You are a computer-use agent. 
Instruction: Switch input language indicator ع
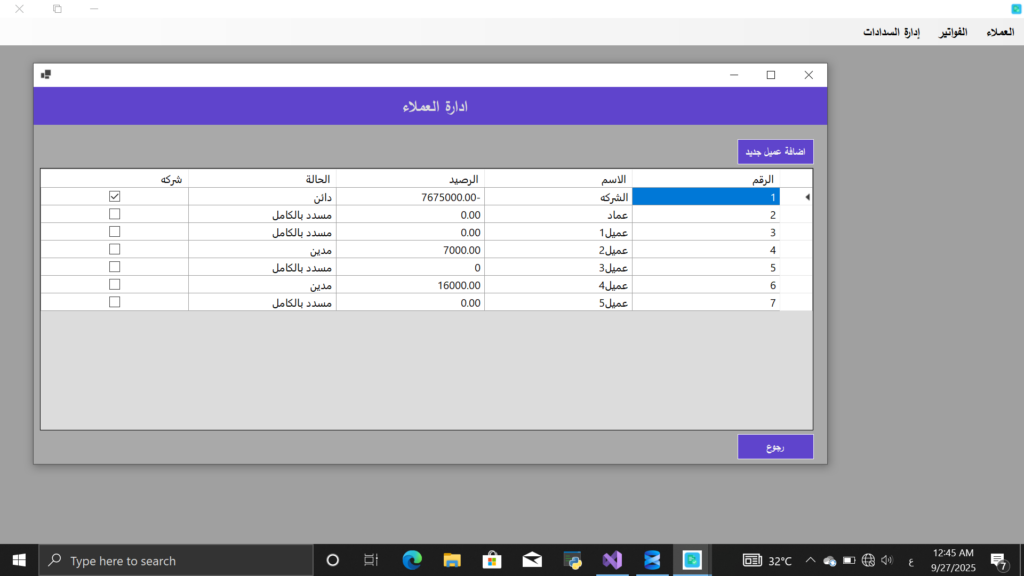coord(911,561)
